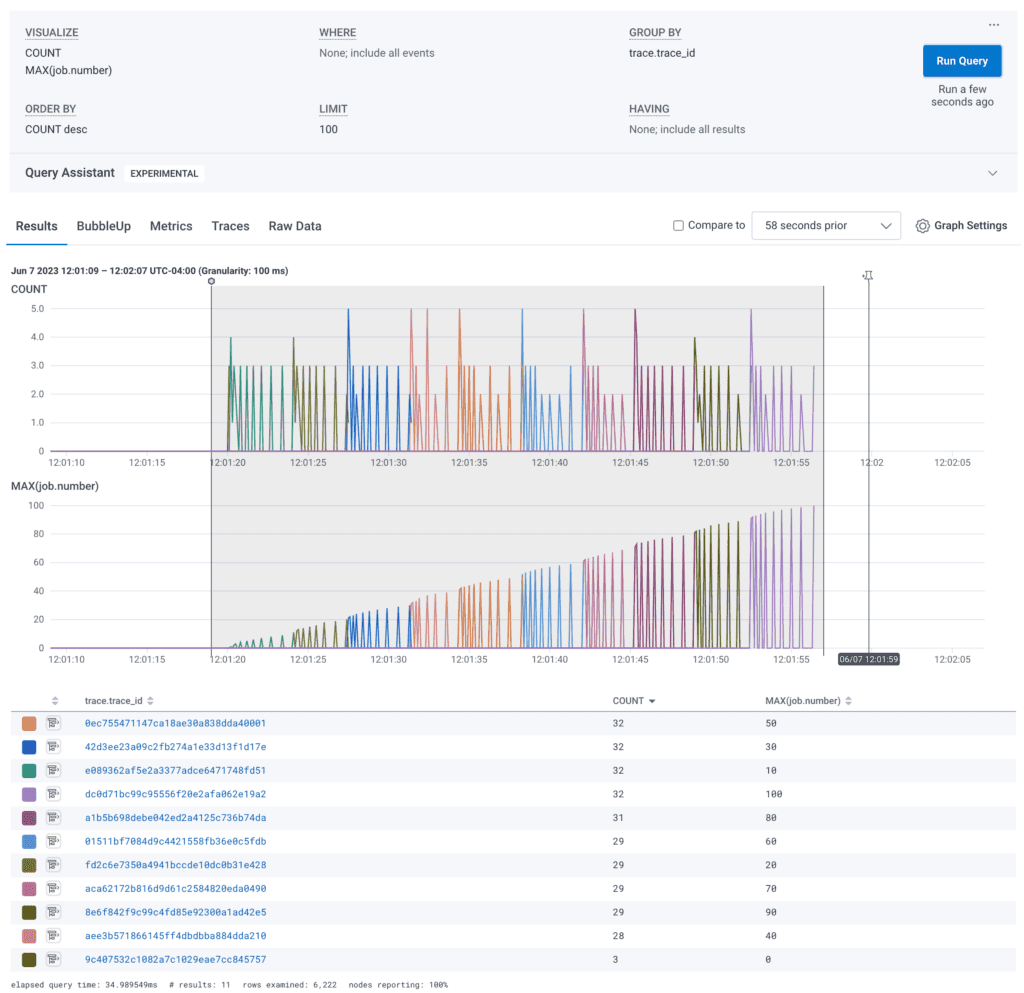Click trace icon in the 42d3ee23a09c row
This screenshot has width=1024, height=993.
click(x=54, y=747)
